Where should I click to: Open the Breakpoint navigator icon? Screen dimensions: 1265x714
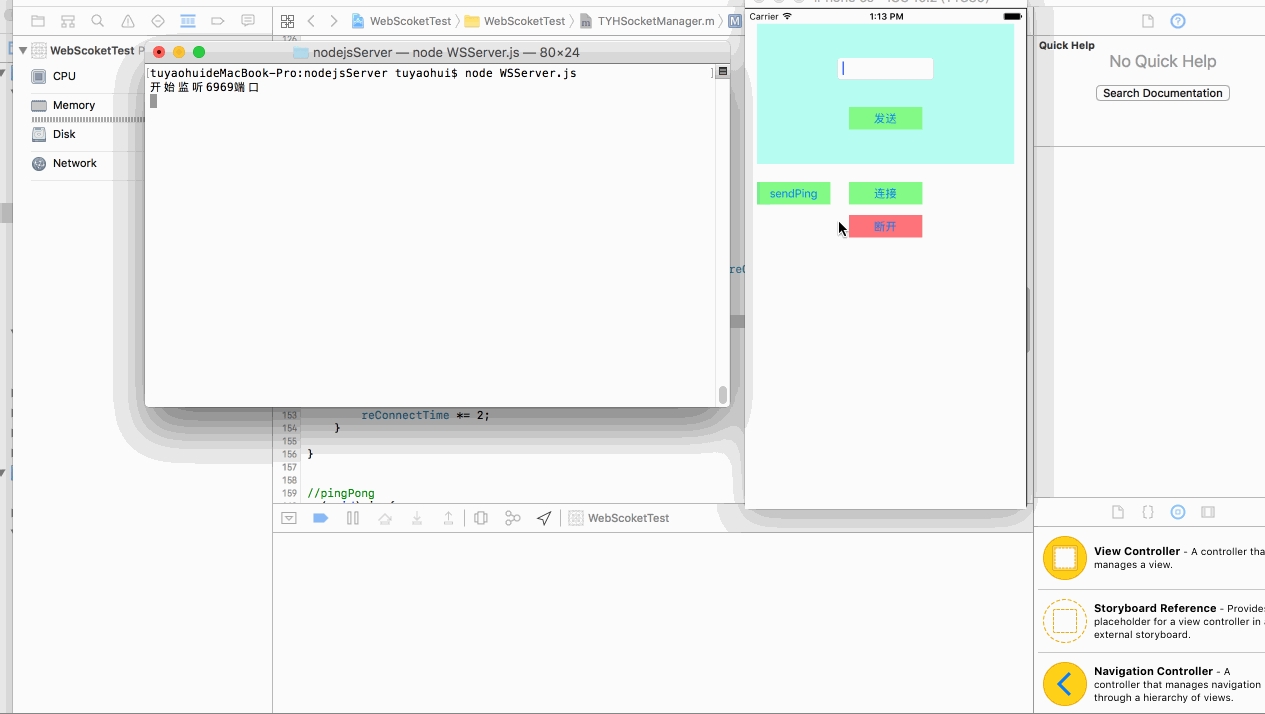[218, 21]
